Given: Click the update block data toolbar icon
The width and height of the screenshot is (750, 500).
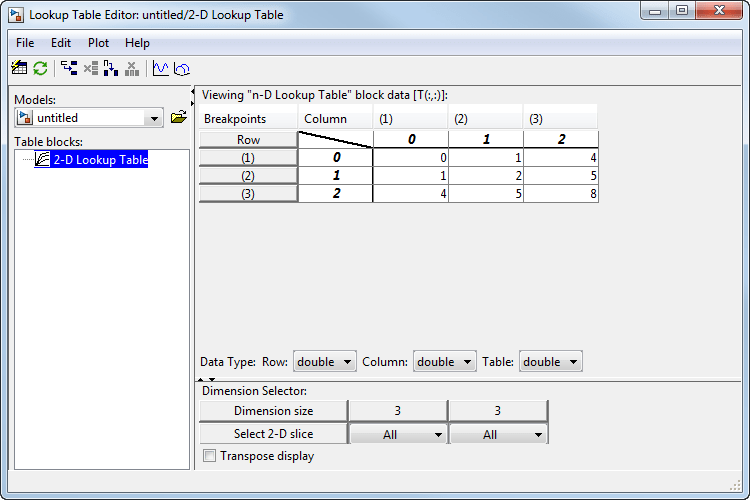Looking at the screenshot, I should pos(19,68).
